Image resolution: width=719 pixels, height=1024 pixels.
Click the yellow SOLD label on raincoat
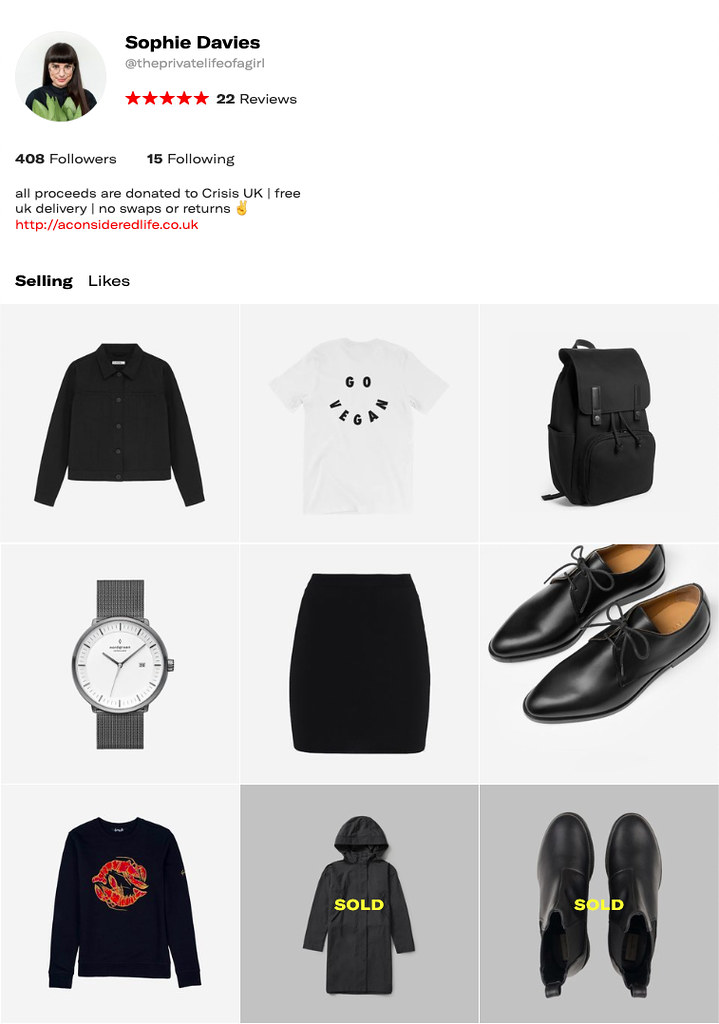coord(359,904)
